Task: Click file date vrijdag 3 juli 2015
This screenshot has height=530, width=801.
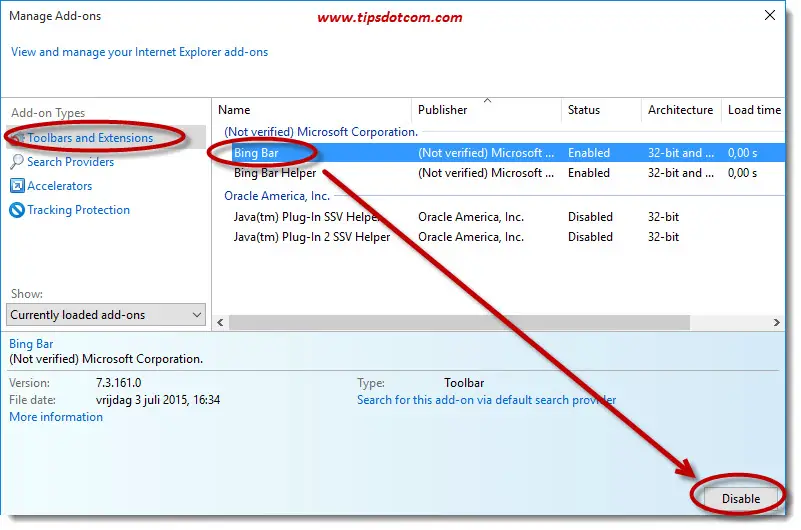Action: [x=158, y=400]
